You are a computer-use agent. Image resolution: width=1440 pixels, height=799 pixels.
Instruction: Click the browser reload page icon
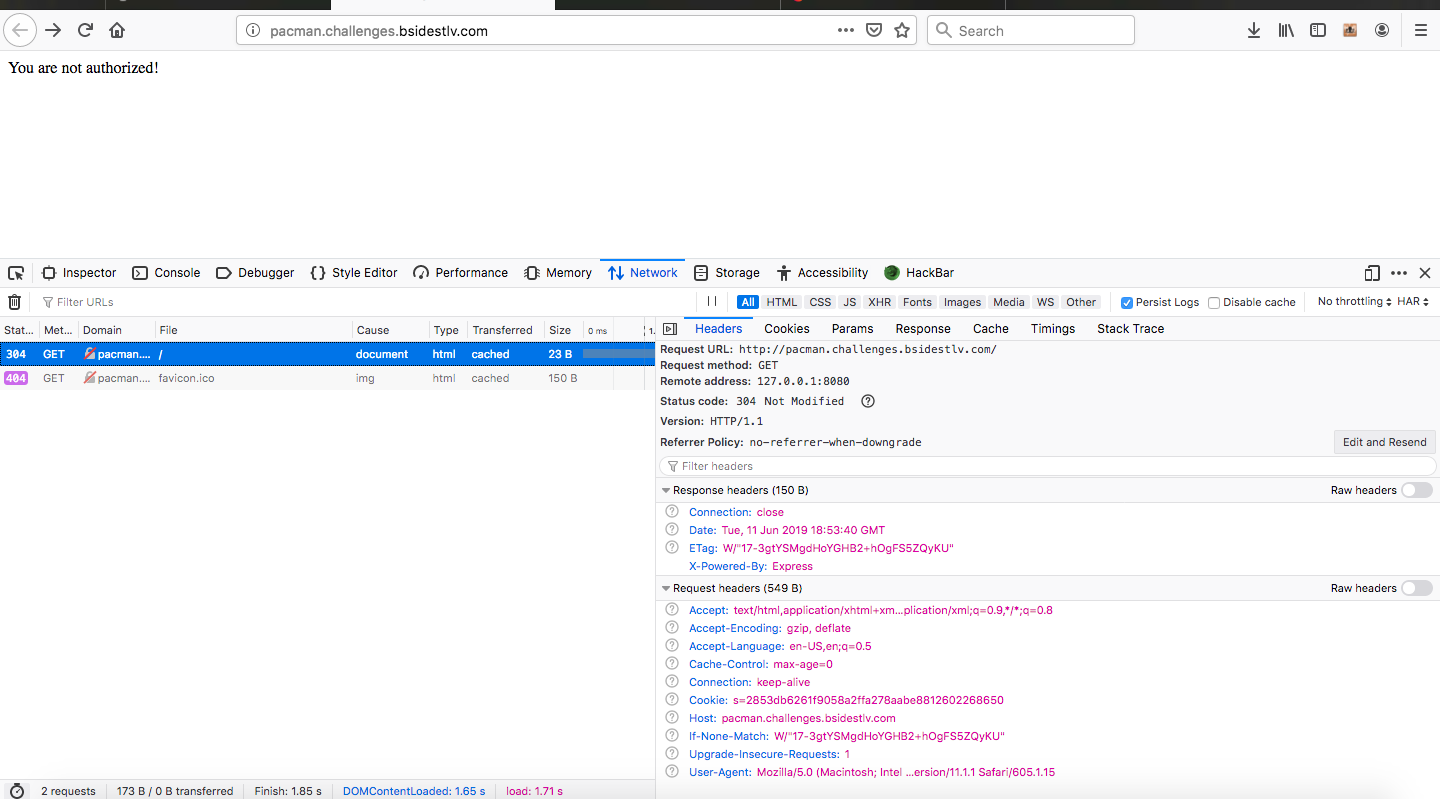pyautogui.click(x=85, y=30)
